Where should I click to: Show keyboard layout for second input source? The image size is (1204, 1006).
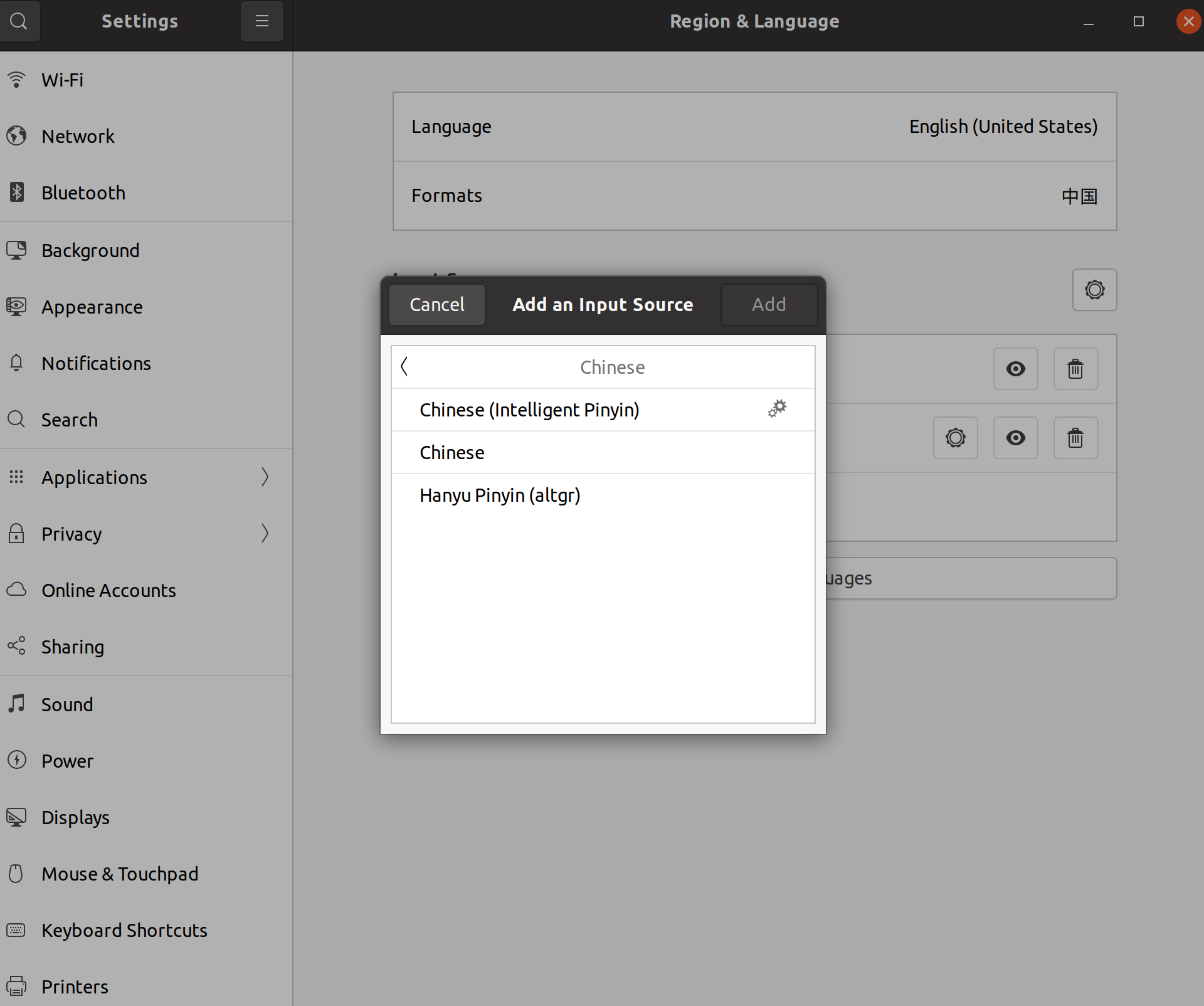1015,438
